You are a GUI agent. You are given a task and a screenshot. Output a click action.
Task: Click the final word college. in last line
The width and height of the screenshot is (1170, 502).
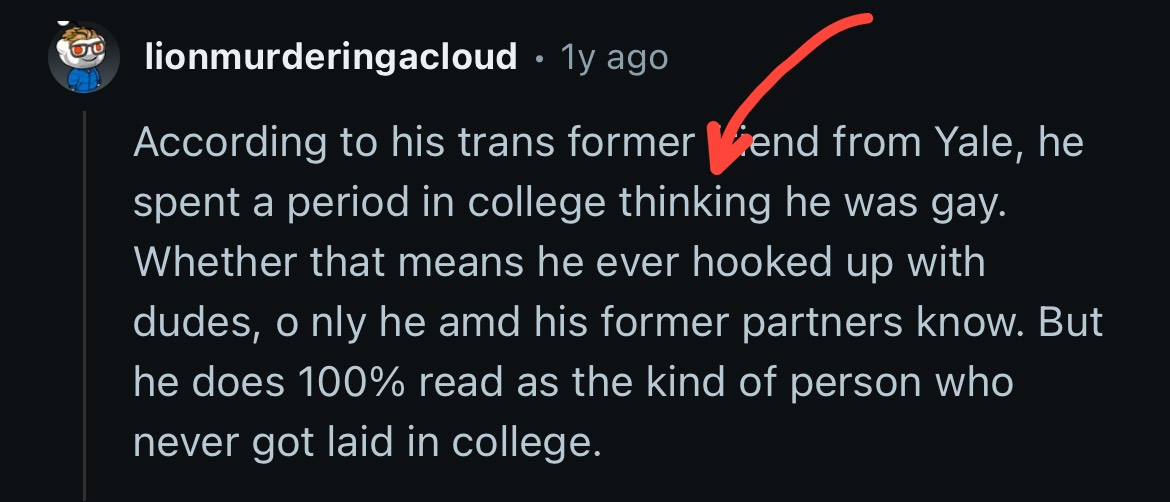[x=526, y=443]
